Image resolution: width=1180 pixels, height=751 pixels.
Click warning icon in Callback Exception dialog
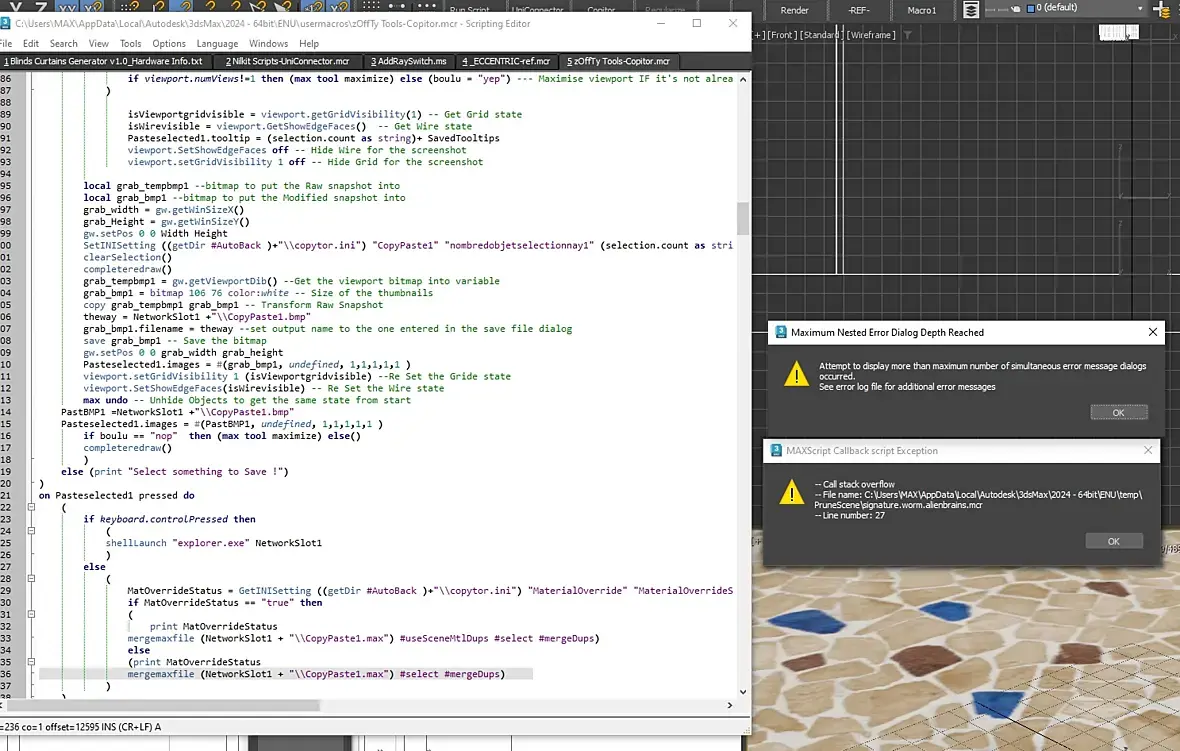point(792,491)
